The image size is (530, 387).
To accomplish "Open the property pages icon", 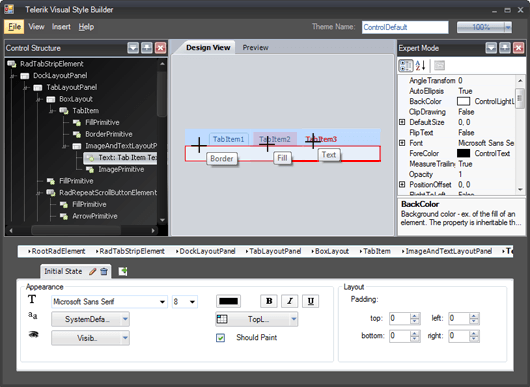I will click(439, 65).
